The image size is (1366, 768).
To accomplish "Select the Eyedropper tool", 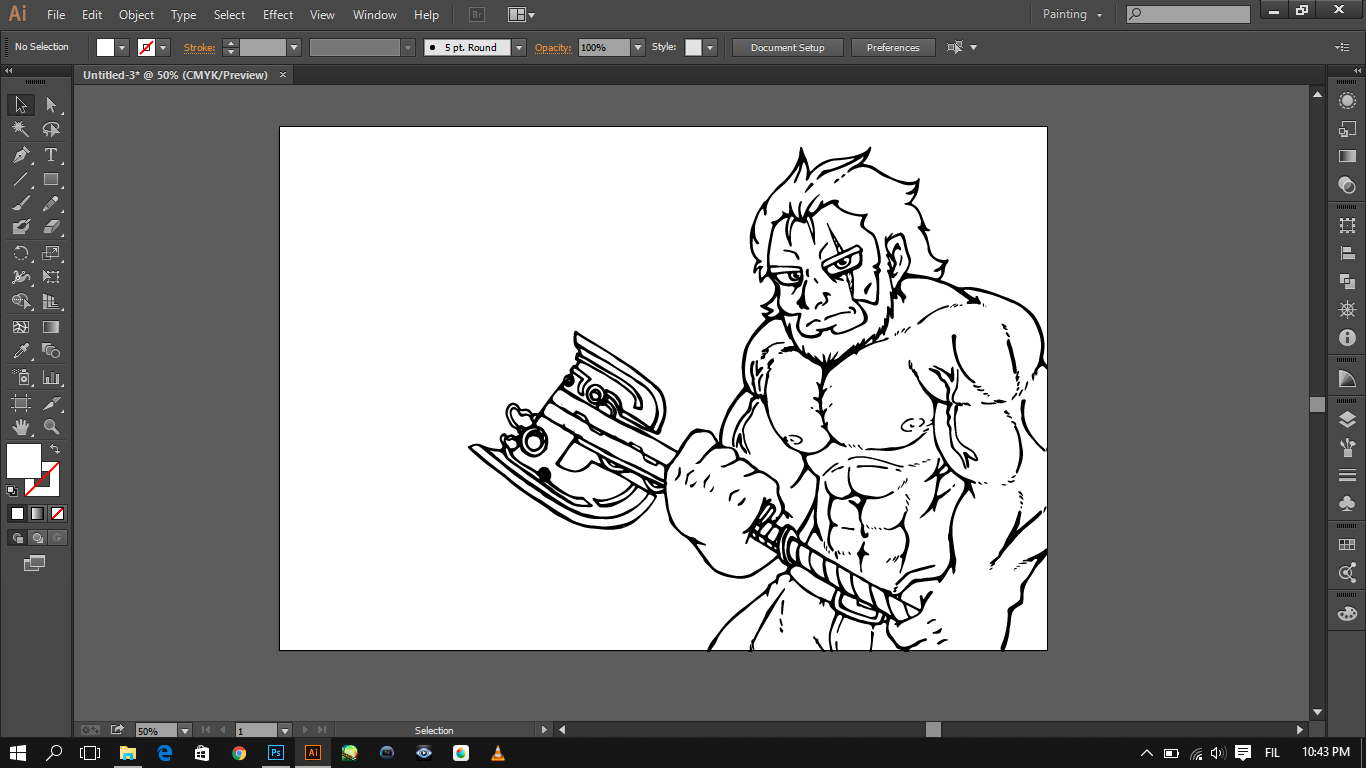I will pyautogui.click(x=21, y=351).
